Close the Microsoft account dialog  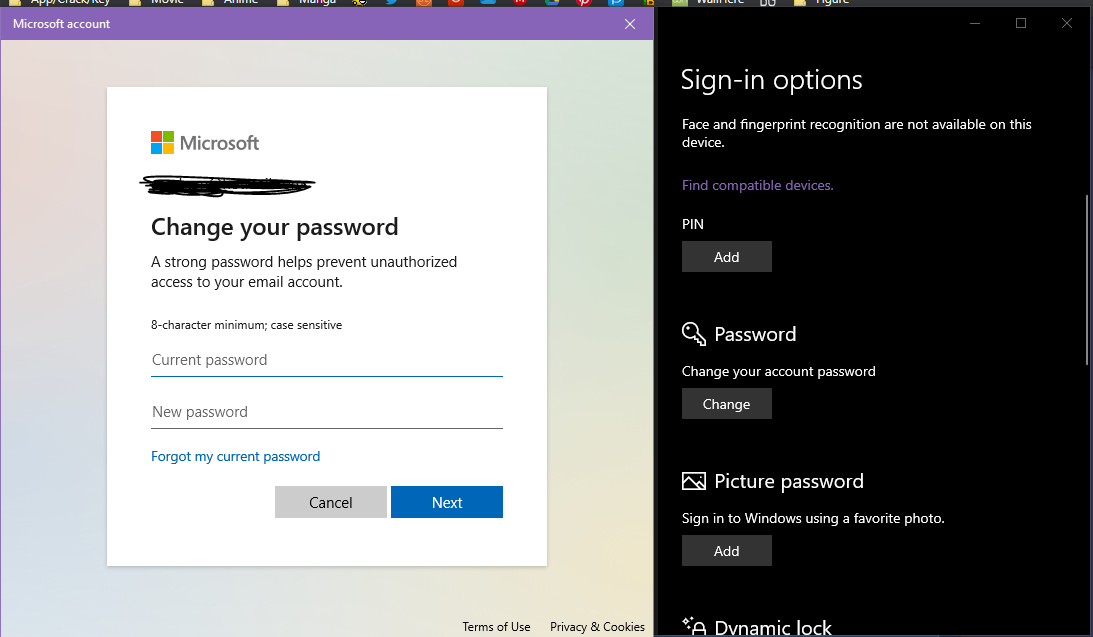[629, 24]
